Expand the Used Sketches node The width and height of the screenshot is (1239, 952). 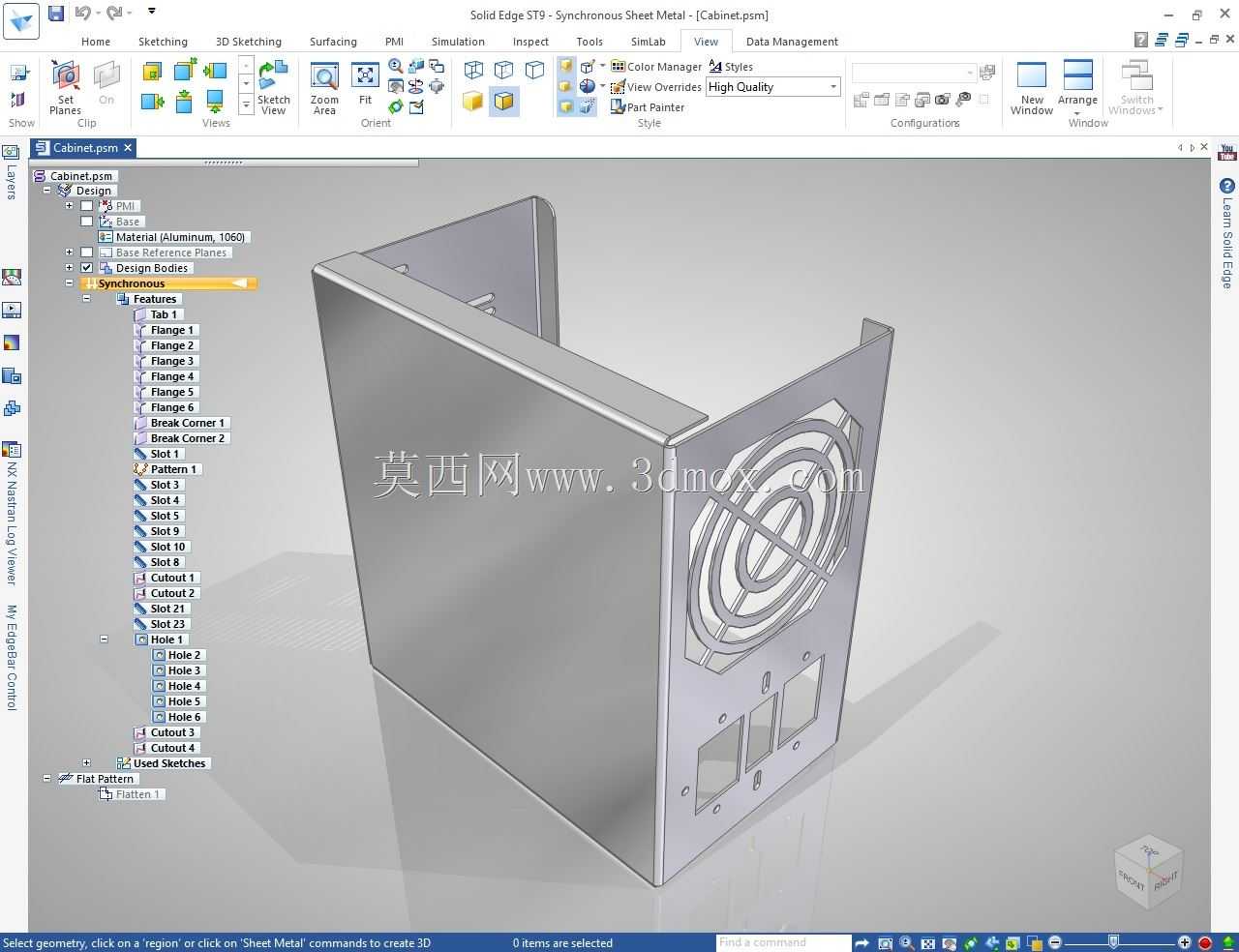point(87,763)
